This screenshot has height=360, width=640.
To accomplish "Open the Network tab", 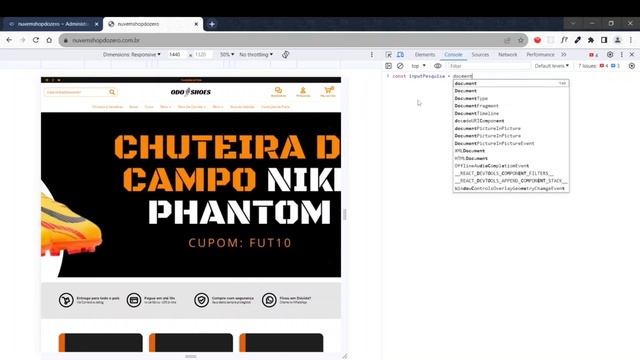I will [x=508, y=54].
